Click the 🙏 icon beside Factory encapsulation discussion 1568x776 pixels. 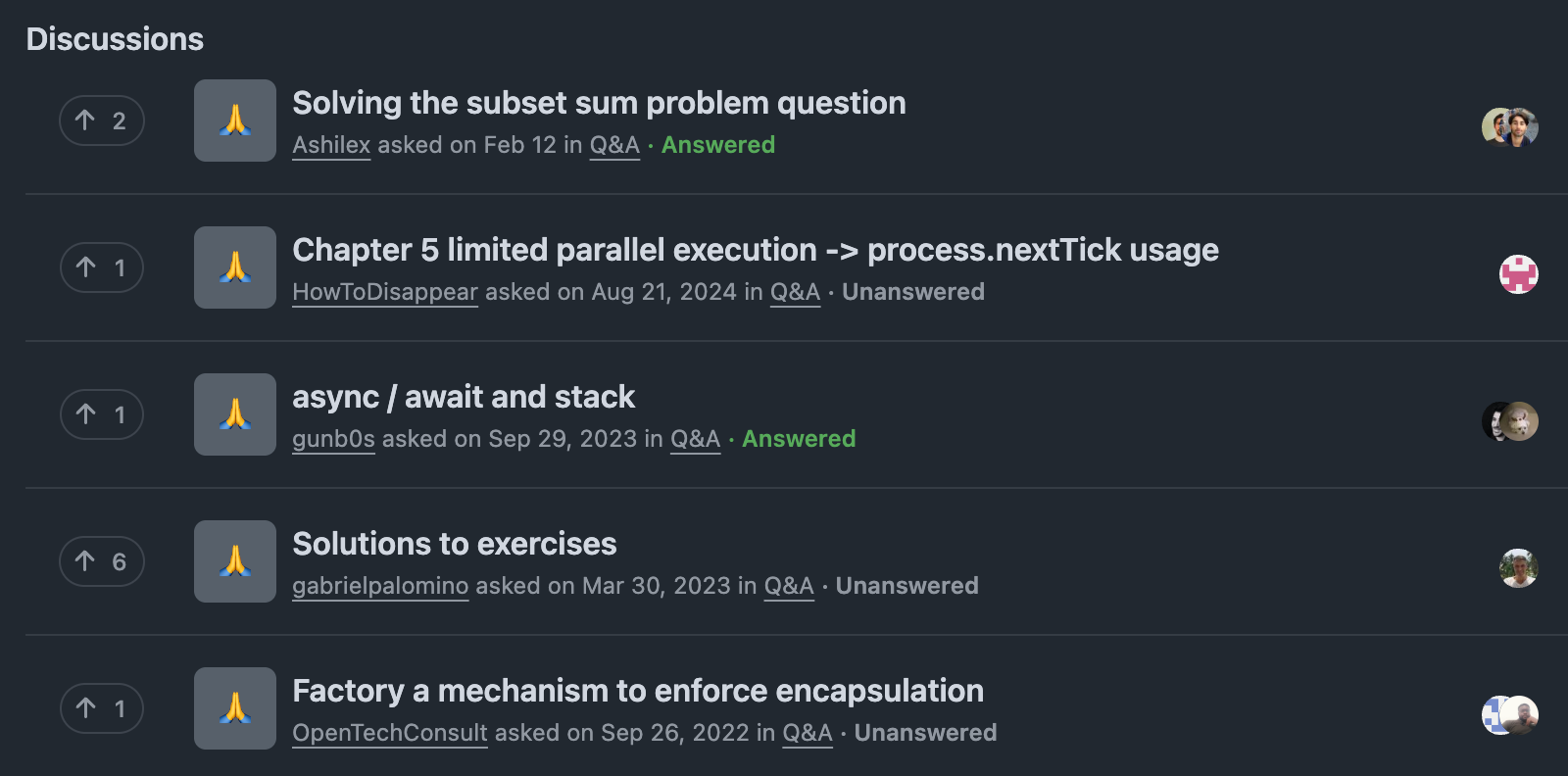234,708
